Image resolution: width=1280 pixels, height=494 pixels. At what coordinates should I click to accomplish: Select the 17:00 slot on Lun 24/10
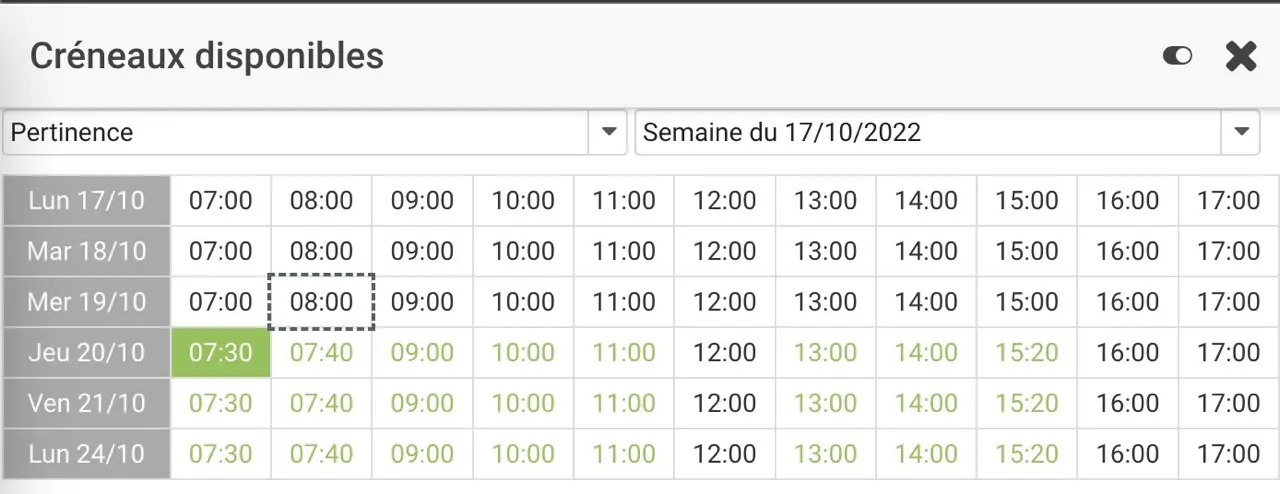coord(1228,454)
